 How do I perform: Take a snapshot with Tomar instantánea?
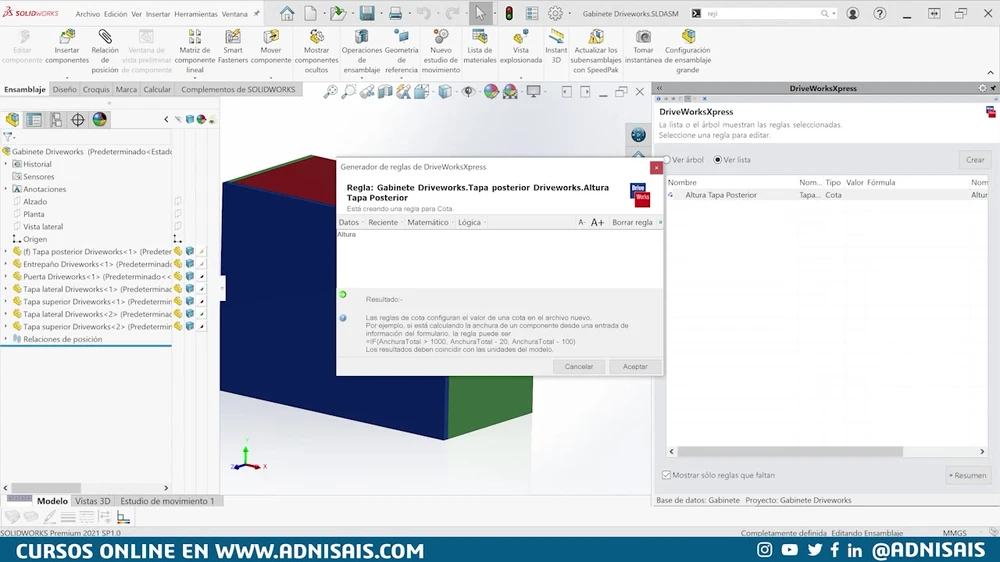(643, 47)
